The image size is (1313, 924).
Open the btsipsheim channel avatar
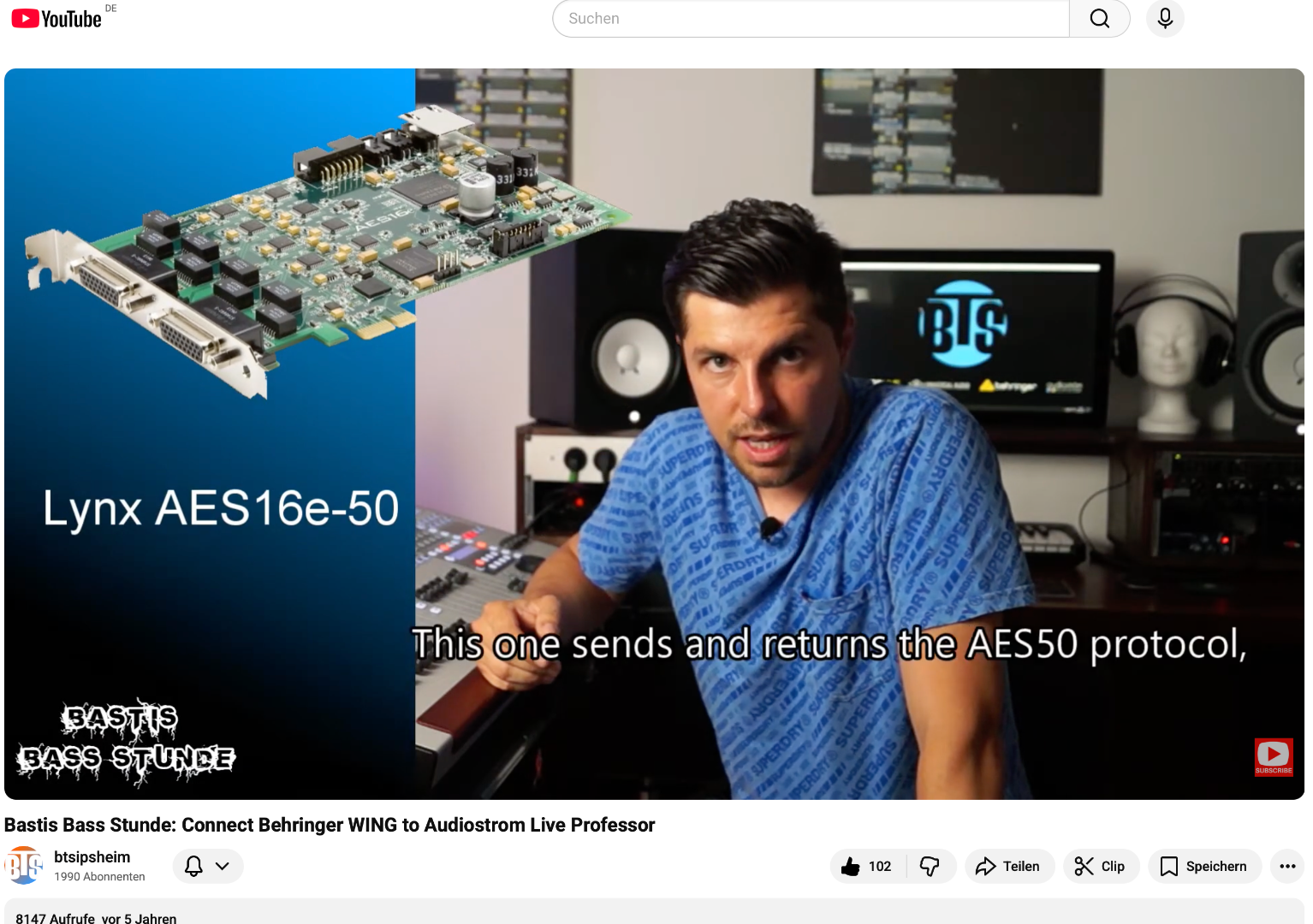(x=24, y=866)
